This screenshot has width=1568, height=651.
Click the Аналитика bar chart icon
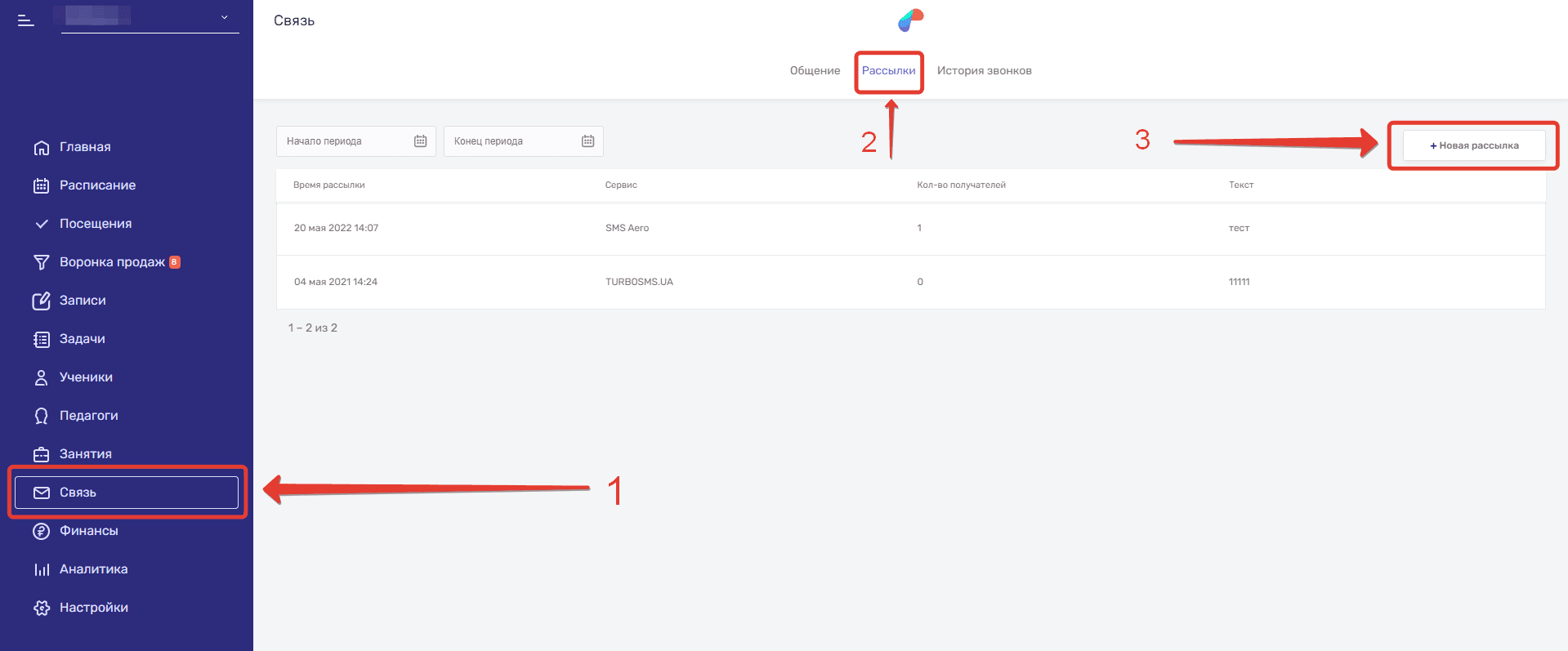(41, 569)
